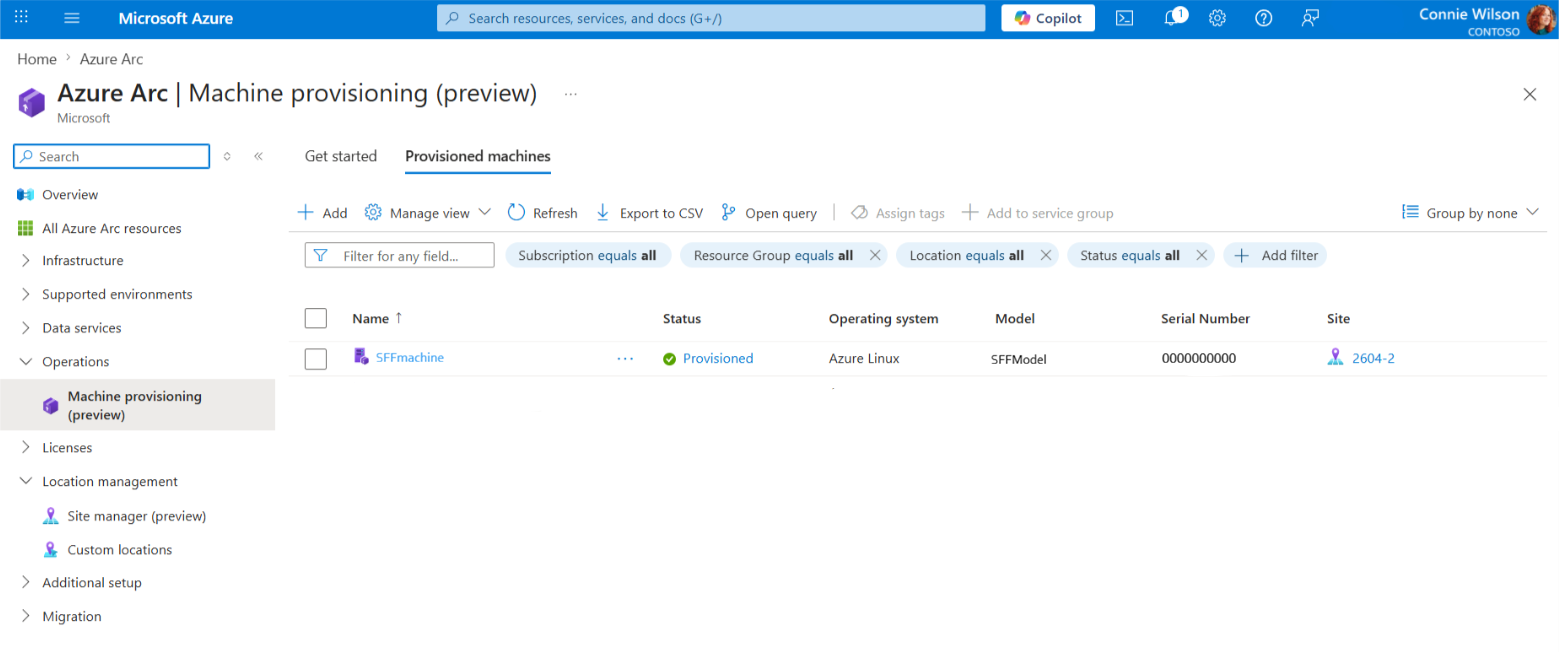This screenshot has height=652, width=1559.
Task: Open All Azure Arc resources
Action: point(112,228)
